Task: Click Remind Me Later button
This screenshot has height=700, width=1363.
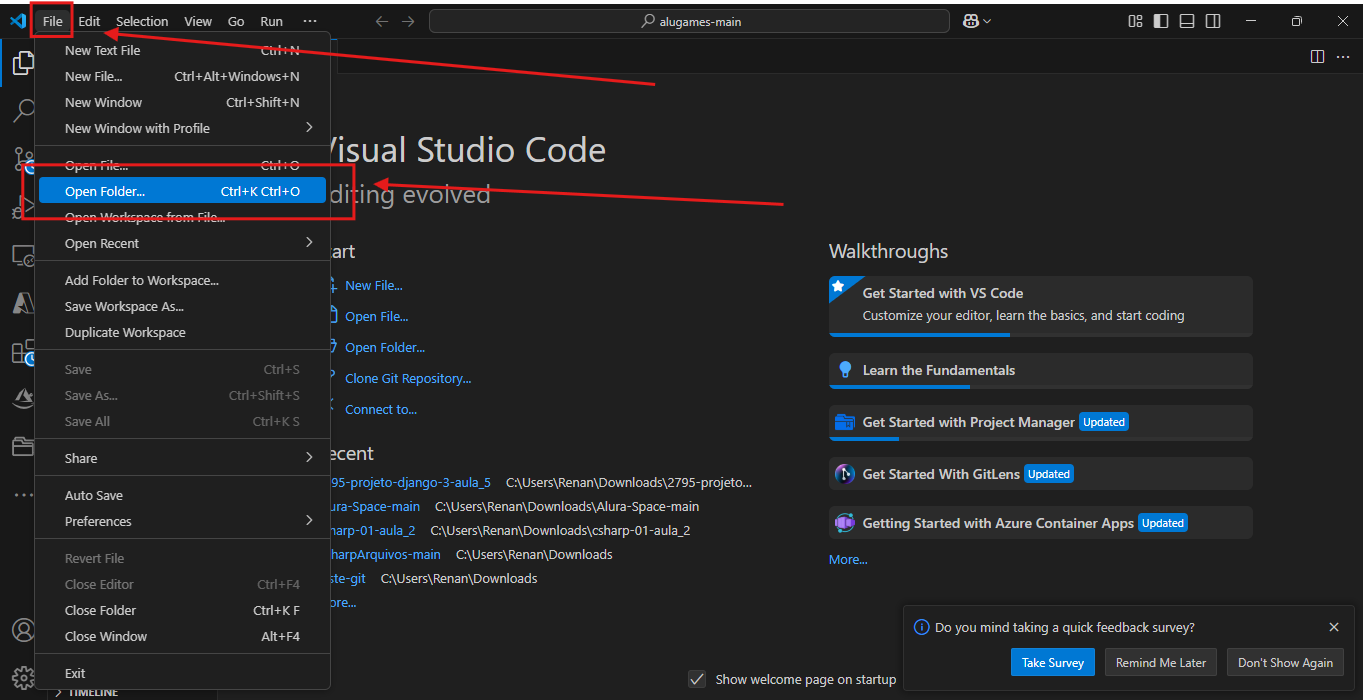Action: [1161, 662]
